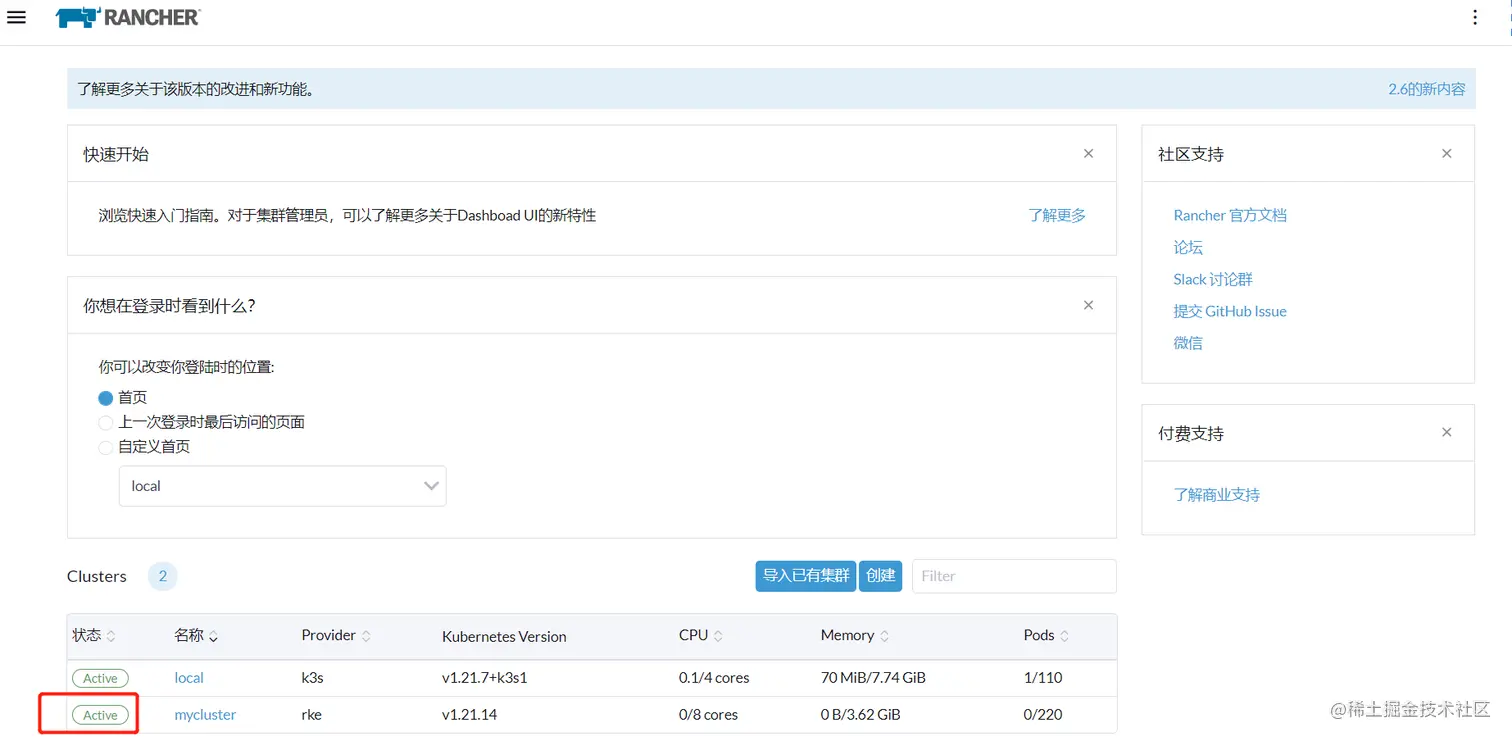The image size is (1512, 741).
Task: Click version cell v1.21.7+k3s1
Action: coord(485,678)
